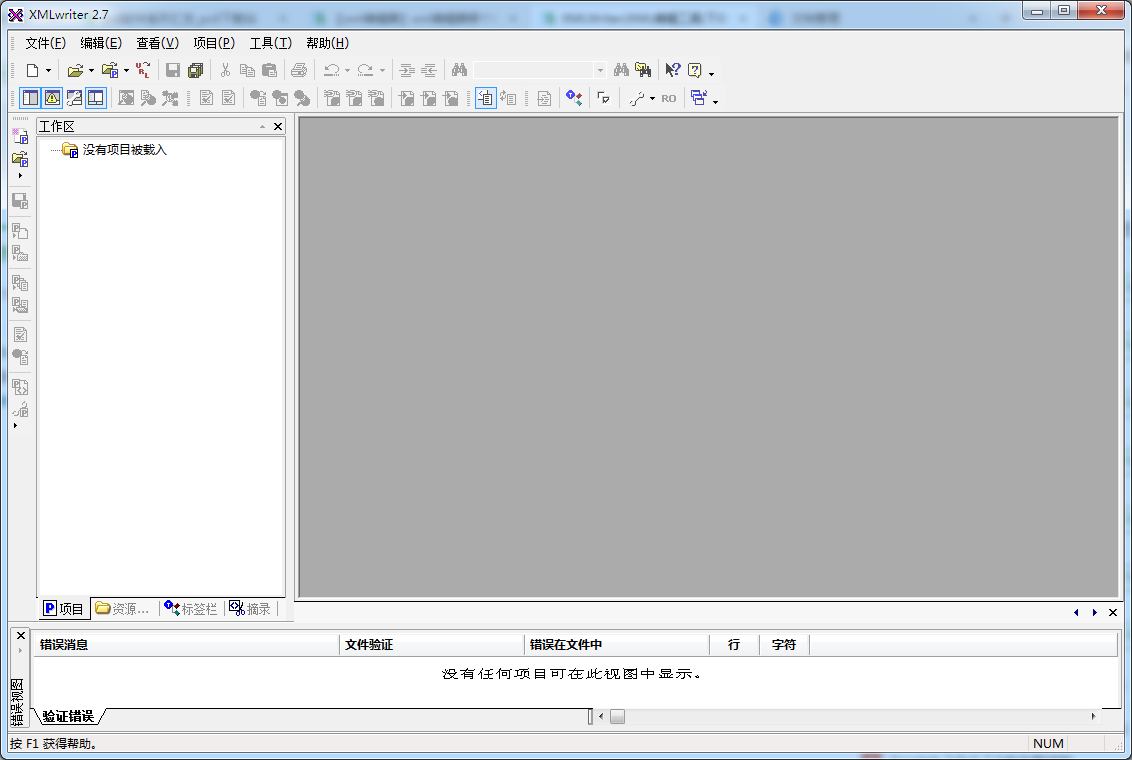The height and width of the screenshot is (760, 1132).
Task: Expand the open file recent list arrow
Action: (91, 71)
